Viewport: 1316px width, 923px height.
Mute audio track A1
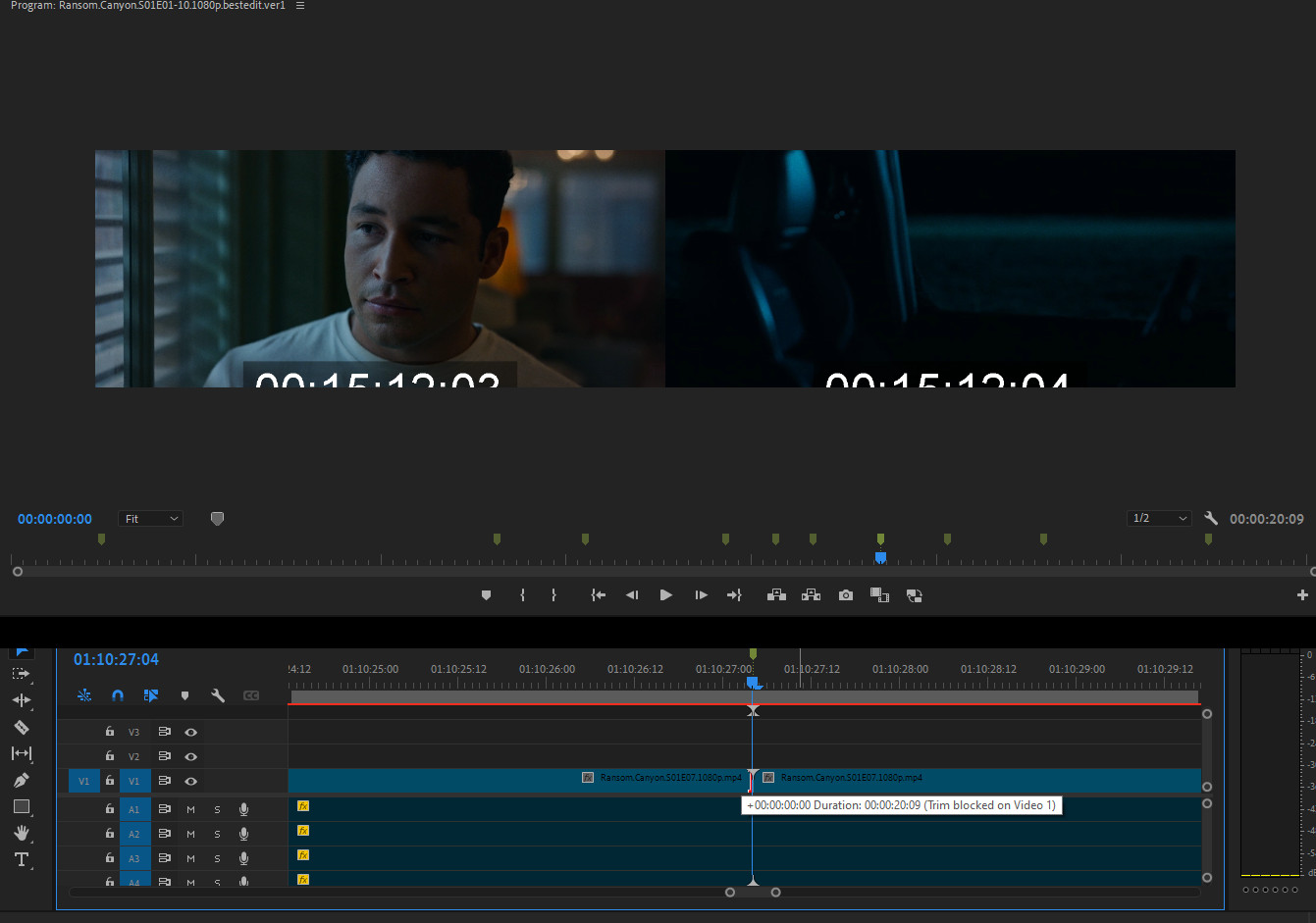(190, 809)
